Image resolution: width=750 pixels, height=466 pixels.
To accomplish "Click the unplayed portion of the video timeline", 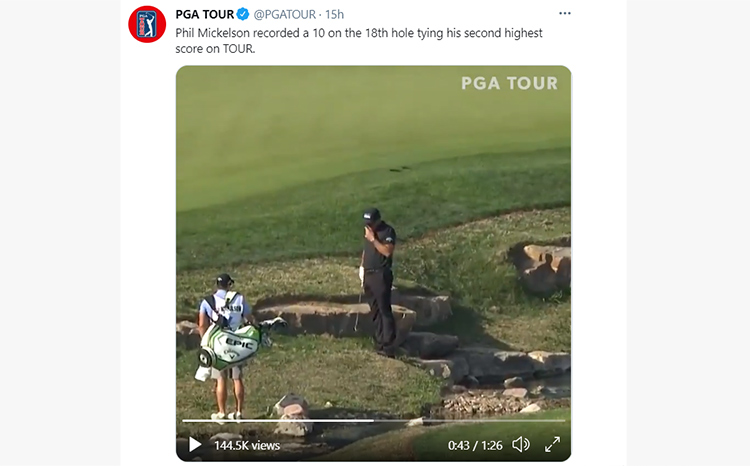I will point(469,421).
